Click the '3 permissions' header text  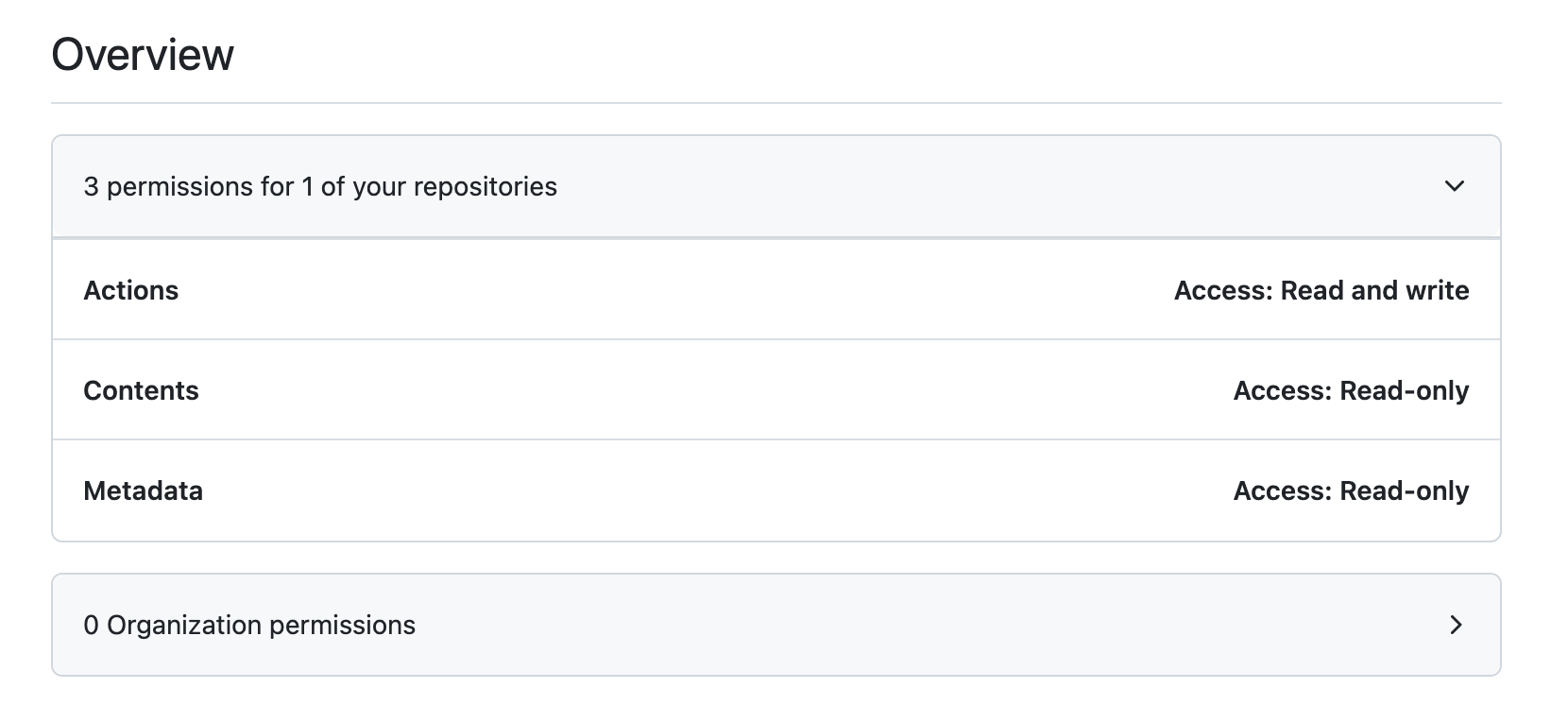321,186
